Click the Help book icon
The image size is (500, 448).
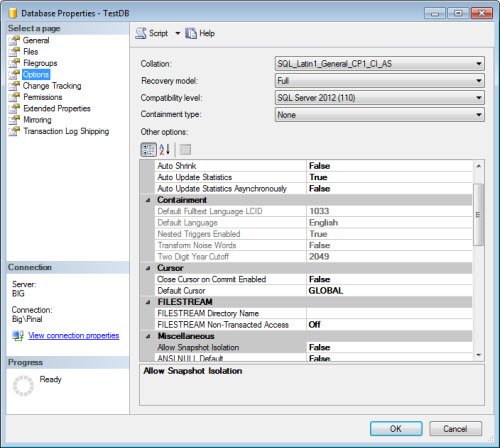point(191,33)
